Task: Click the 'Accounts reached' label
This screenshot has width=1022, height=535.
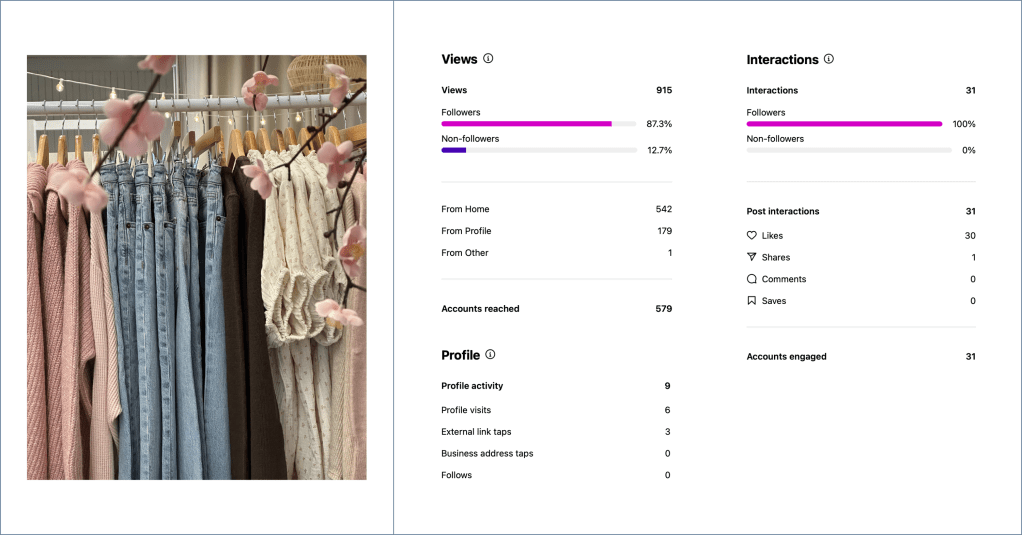Action: 480,309
